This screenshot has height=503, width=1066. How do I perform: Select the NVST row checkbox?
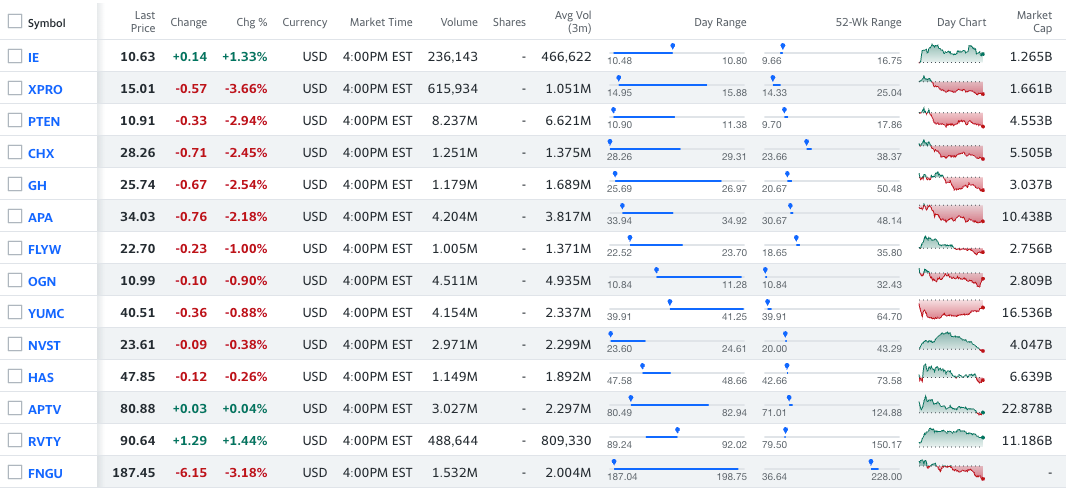[15, 344]
